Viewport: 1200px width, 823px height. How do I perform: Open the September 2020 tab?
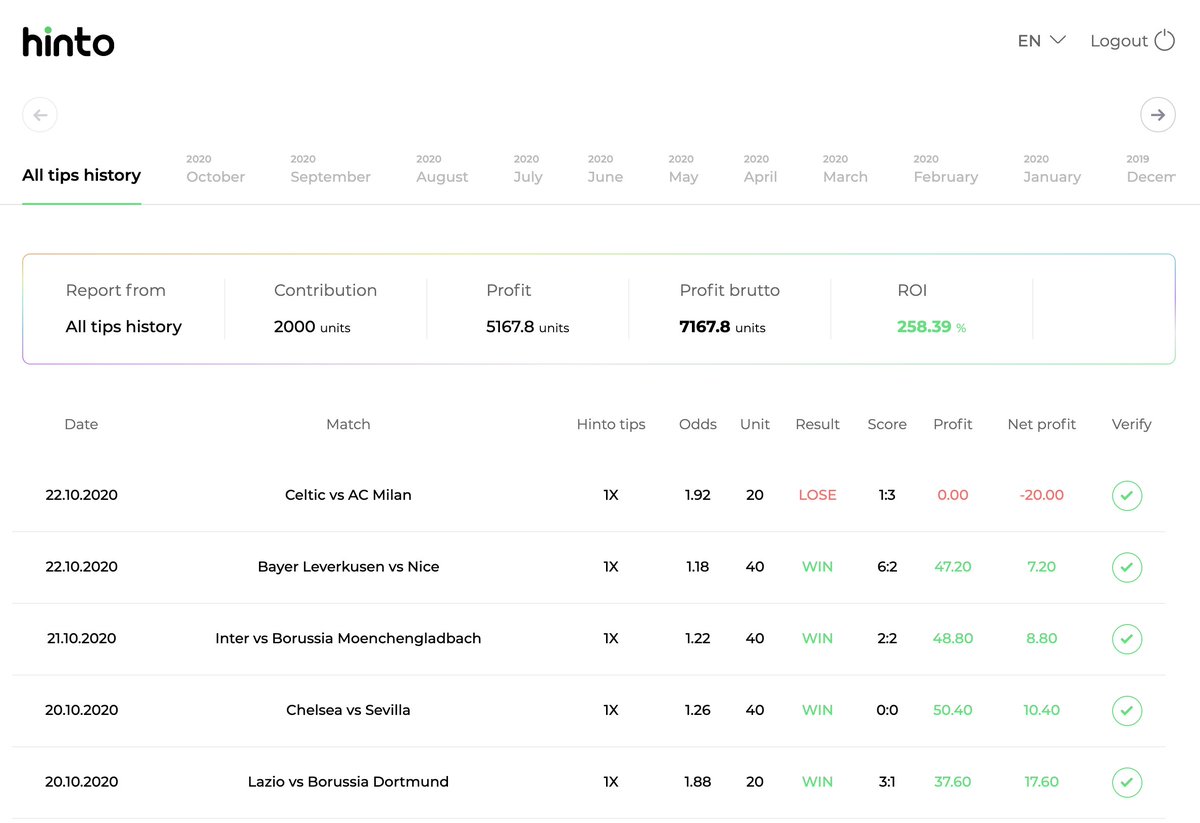click(x=330, y=169)
